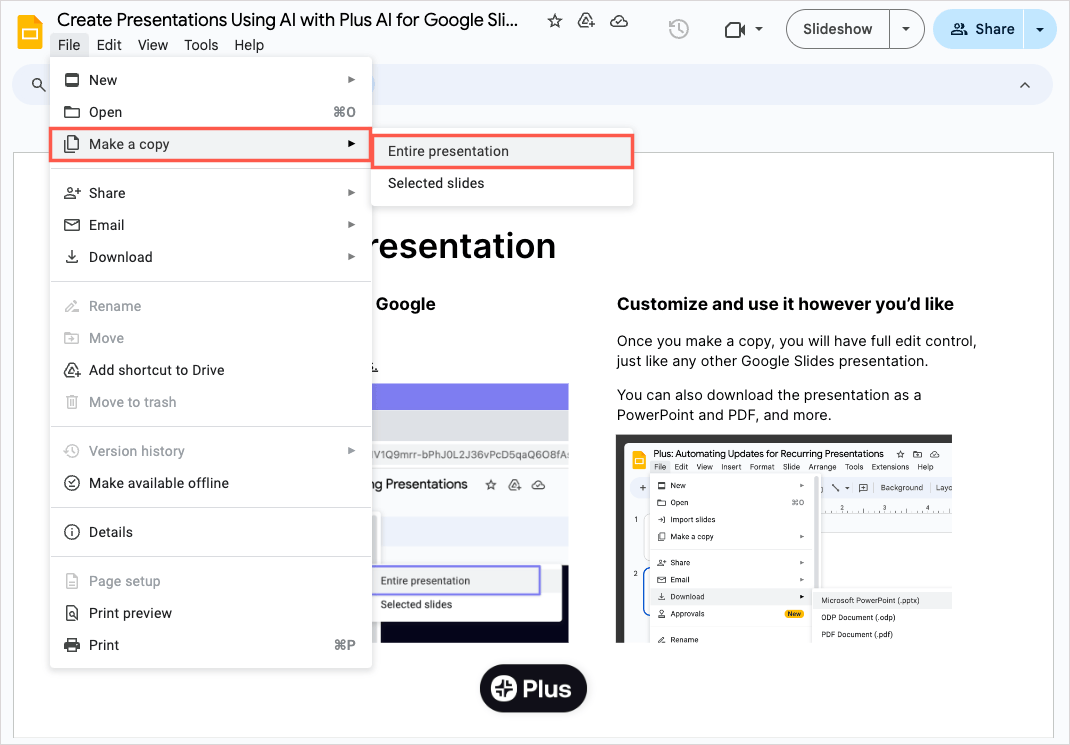
Task: Open Share options dropdown arrow
Action: pos(1040,29)
